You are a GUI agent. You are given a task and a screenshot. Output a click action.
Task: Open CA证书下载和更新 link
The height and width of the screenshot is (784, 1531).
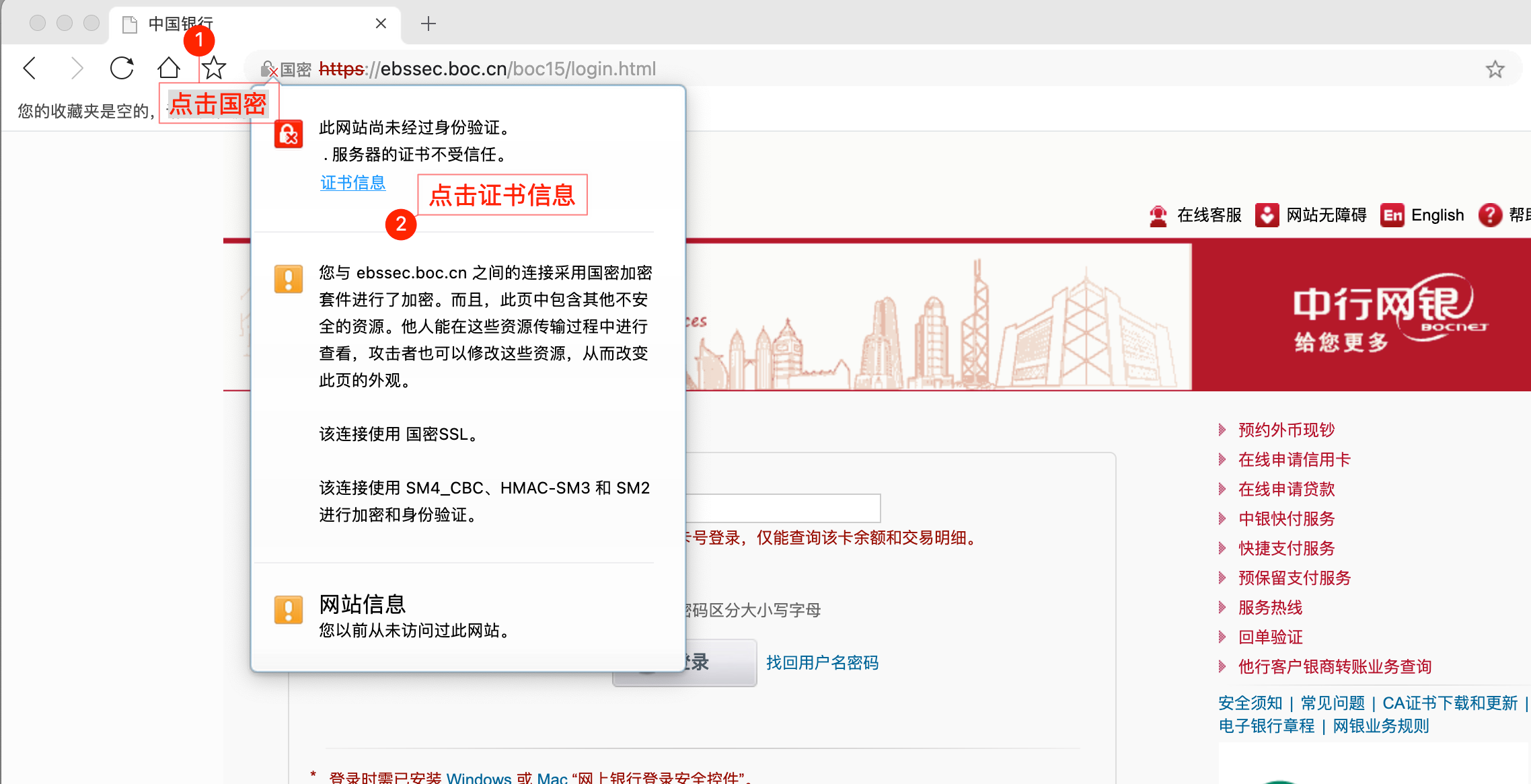tap(1450, 703)
